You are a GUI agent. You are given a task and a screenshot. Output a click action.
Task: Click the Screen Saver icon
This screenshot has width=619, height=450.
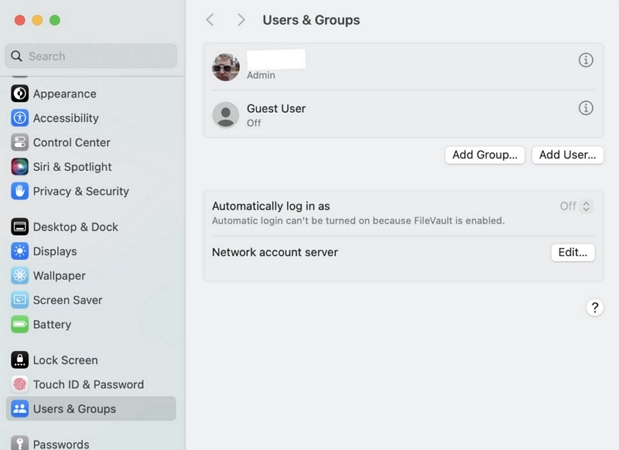(x=20, y=300)
